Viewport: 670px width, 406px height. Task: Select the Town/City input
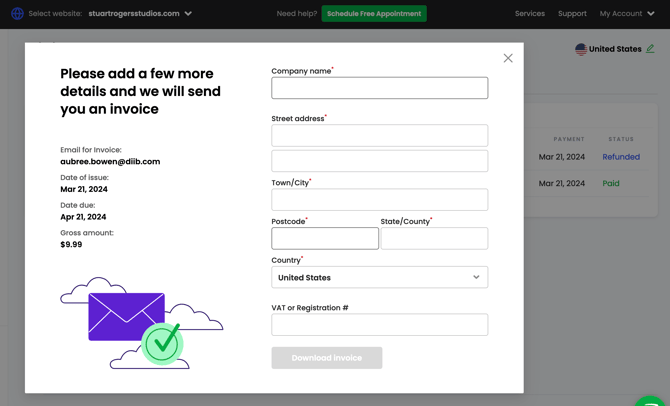coord(379,200)
